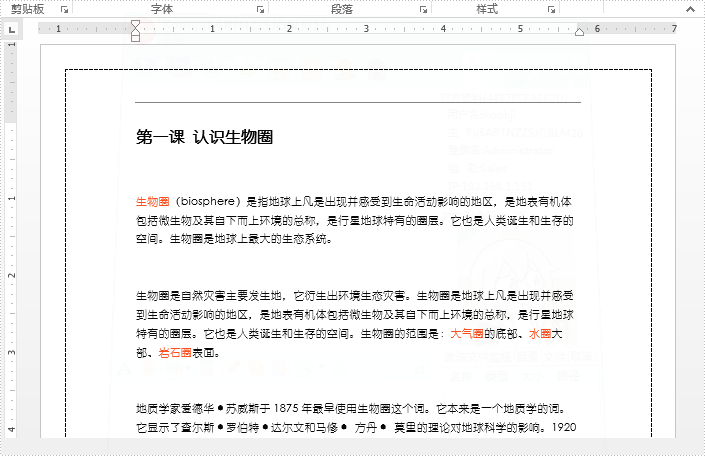Click the 剪贴板 group label
Image resolution: width=705 pixels, height=456 pixels.
(x=27, y=9)
